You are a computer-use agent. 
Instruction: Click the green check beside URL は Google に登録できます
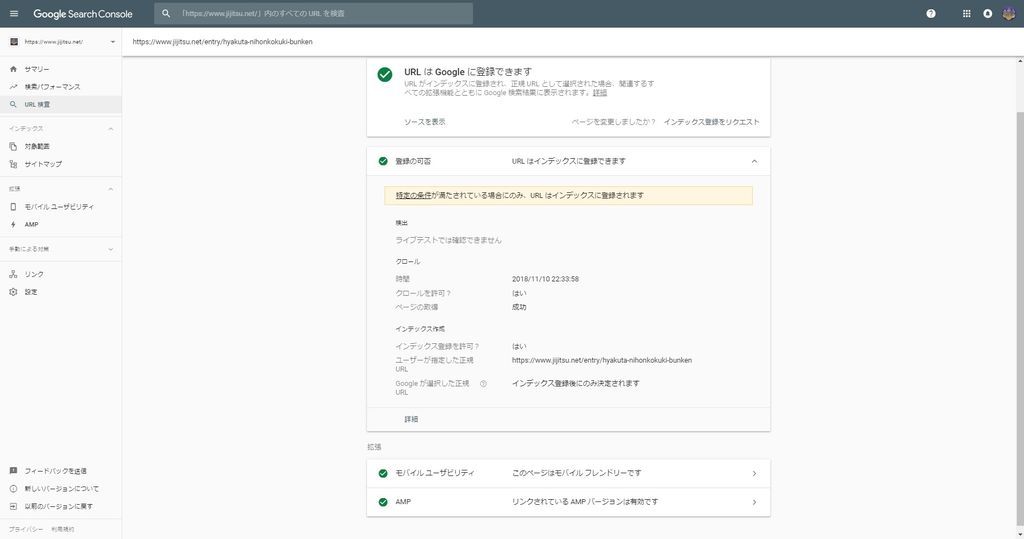pyautogui.click(x=385, y=74)
